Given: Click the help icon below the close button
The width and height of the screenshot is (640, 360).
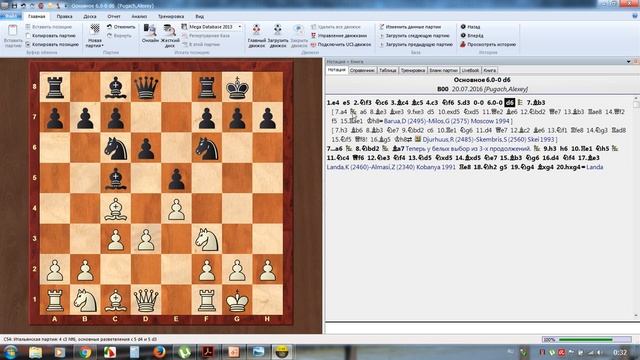Looking at the screenshot, I should click(635, 16).
